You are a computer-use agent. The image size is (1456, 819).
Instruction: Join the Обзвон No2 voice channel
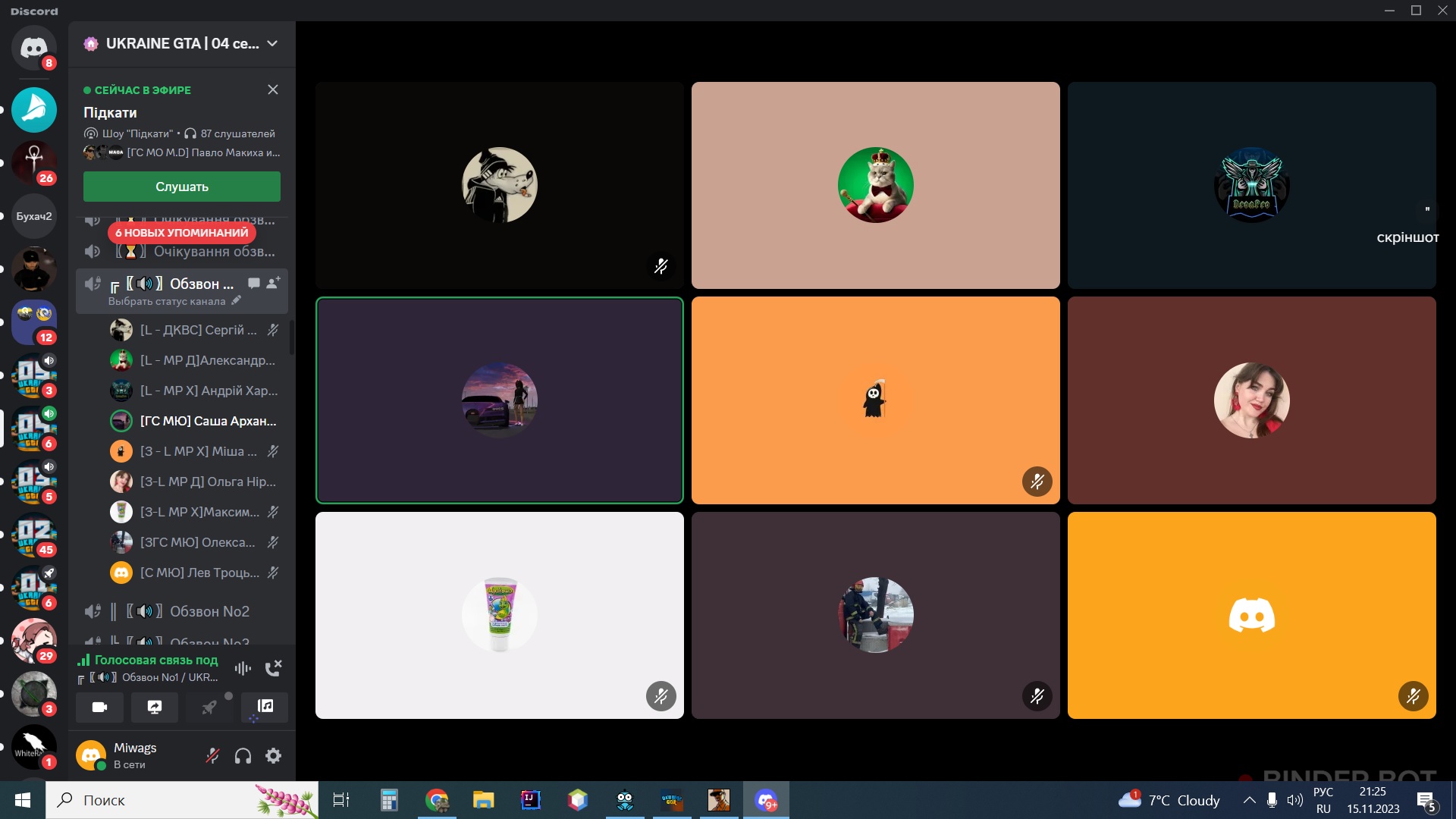coord(182,611)
